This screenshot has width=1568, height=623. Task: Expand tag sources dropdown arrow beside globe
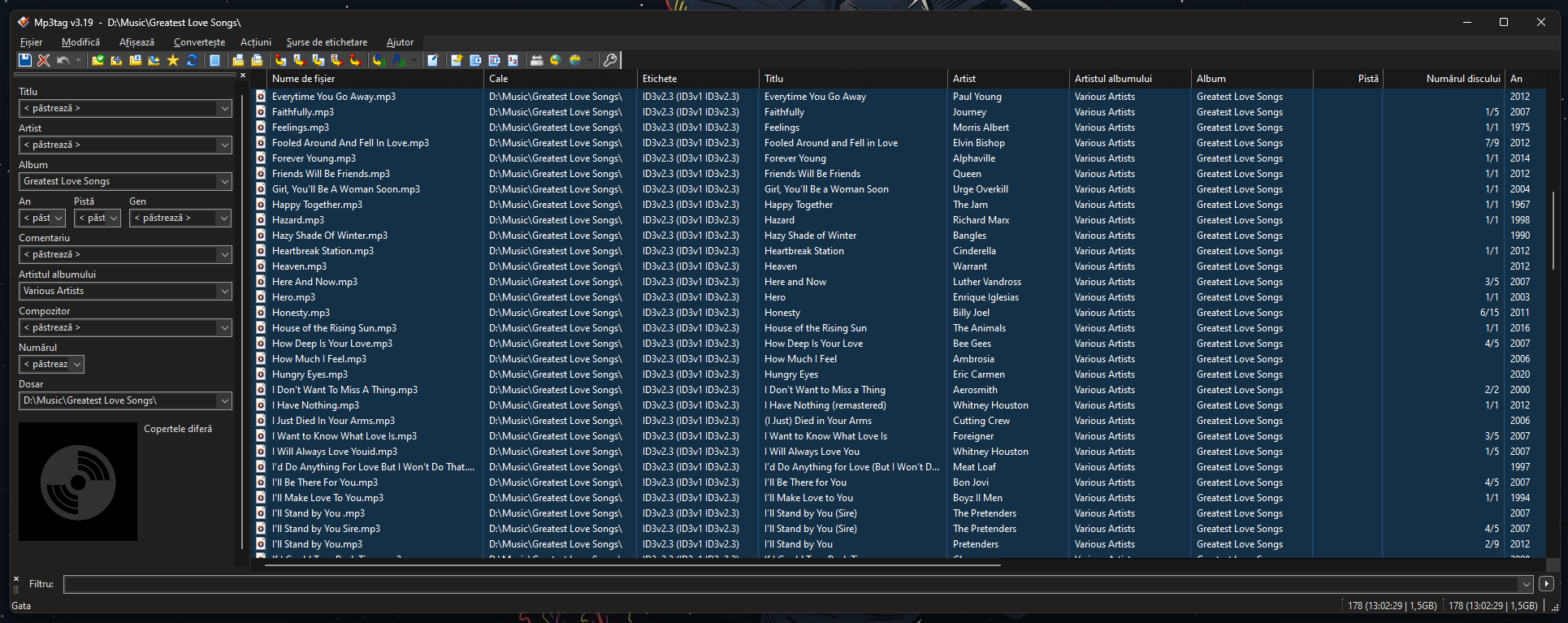point(590,60)
